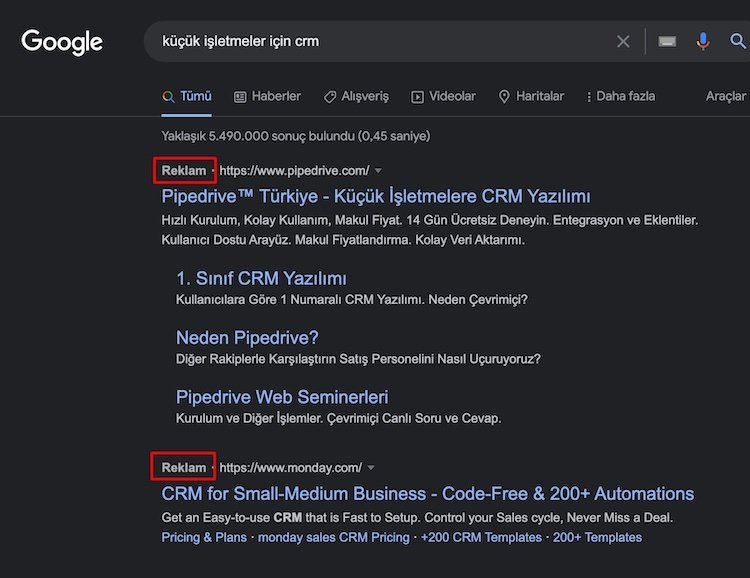This screenshot has height=578, width=750.
Task: Switch to Haberler tab
Action: pos(267,96)
